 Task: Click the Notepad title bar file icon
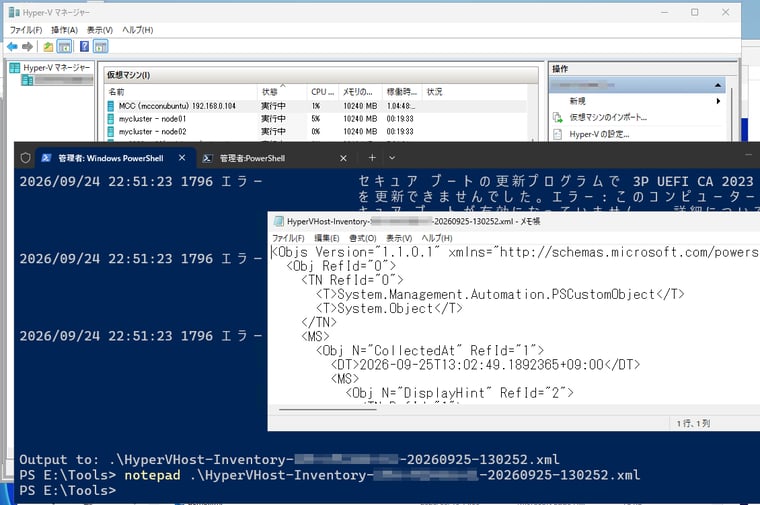pyautogui.click(x=279, y=221)
